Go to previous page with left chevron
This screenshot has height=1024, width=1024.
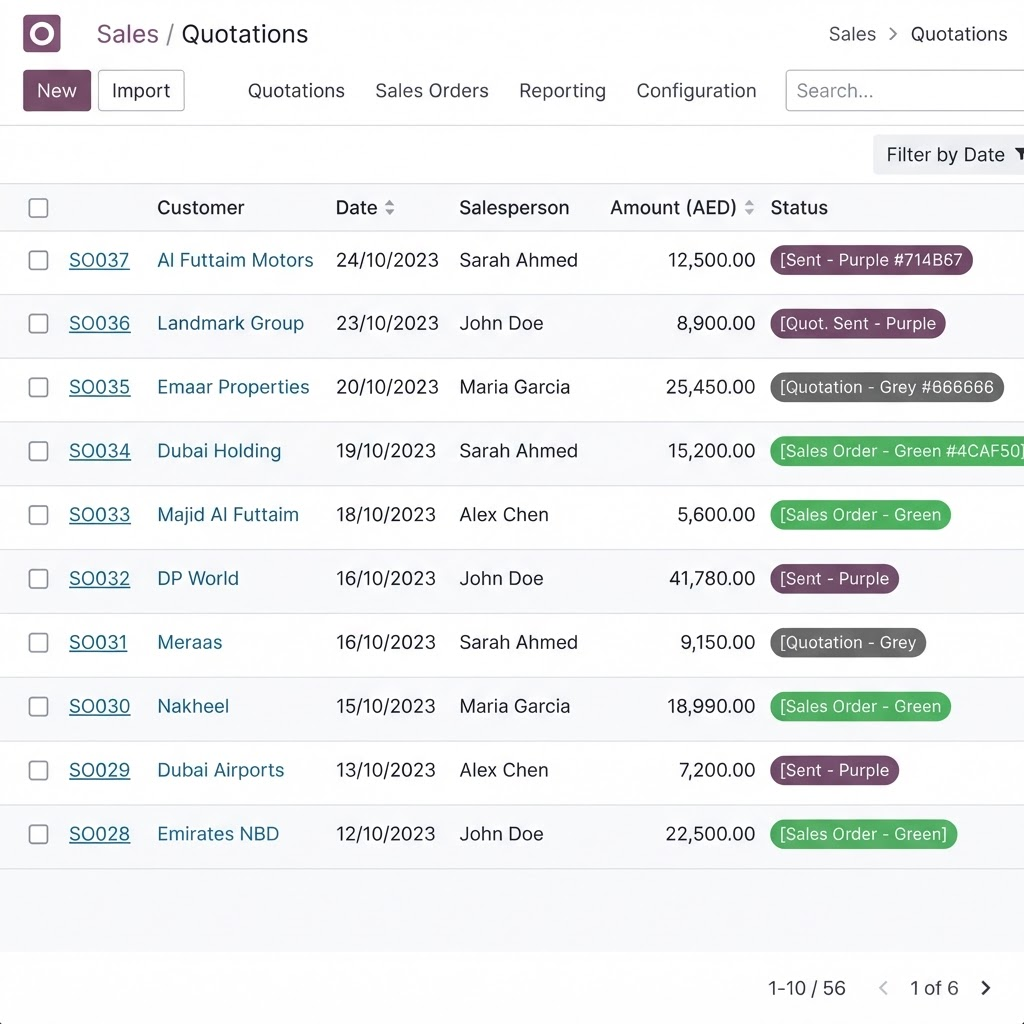click(x=884, y=988)
